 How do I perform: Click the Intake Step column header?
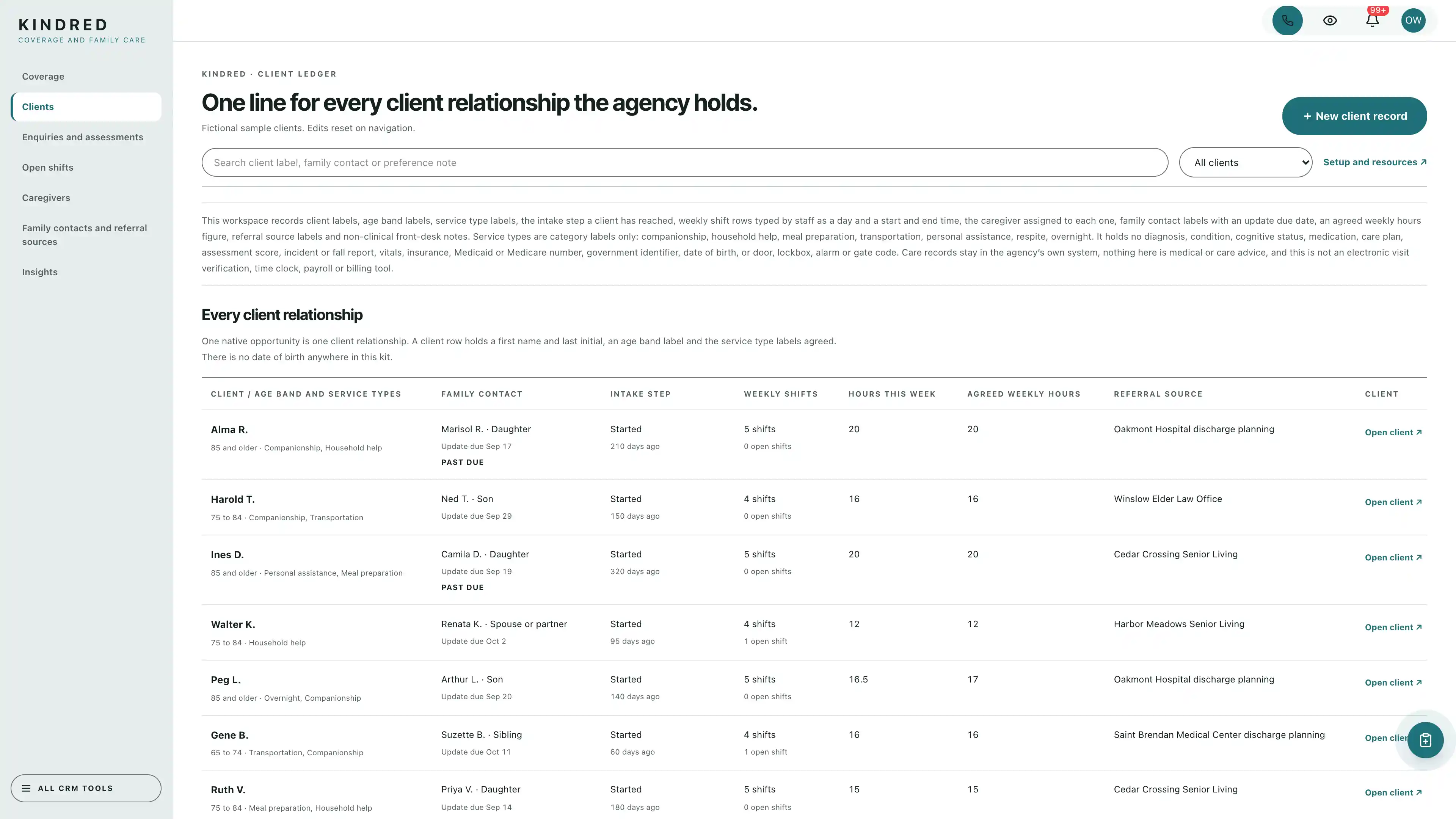640,394
